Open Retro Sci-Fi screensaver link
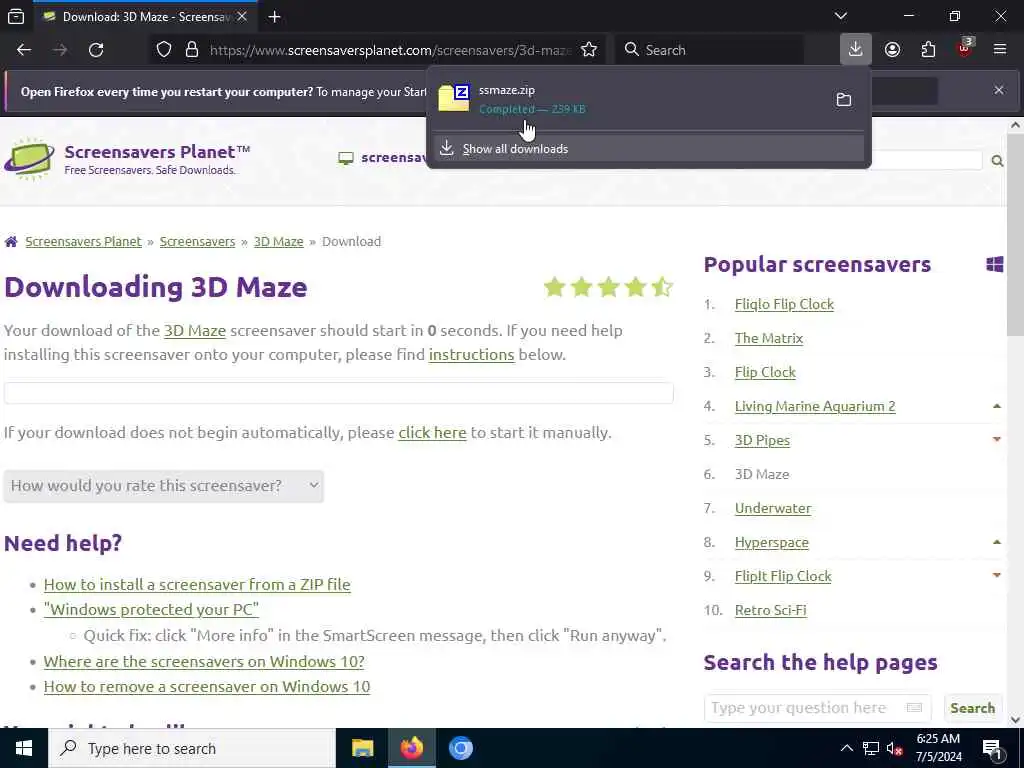 771,610
